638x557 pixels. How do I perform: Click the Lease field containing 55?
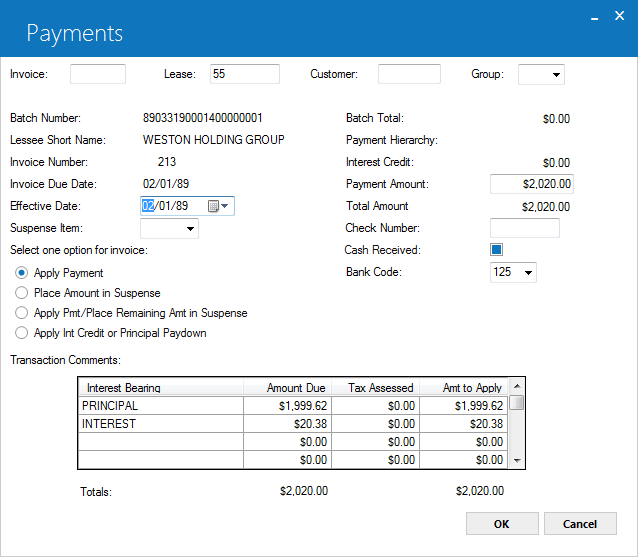245,74
